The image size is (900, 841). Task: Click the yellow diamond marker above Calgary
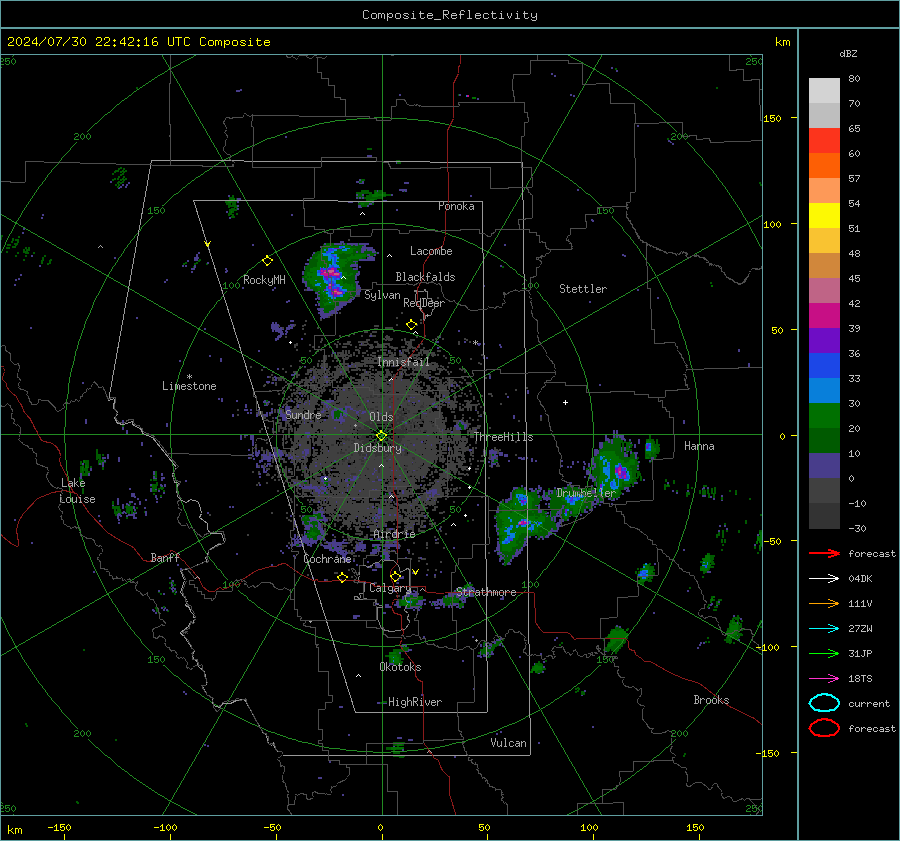pyautogui.click(x=395, y=576)
